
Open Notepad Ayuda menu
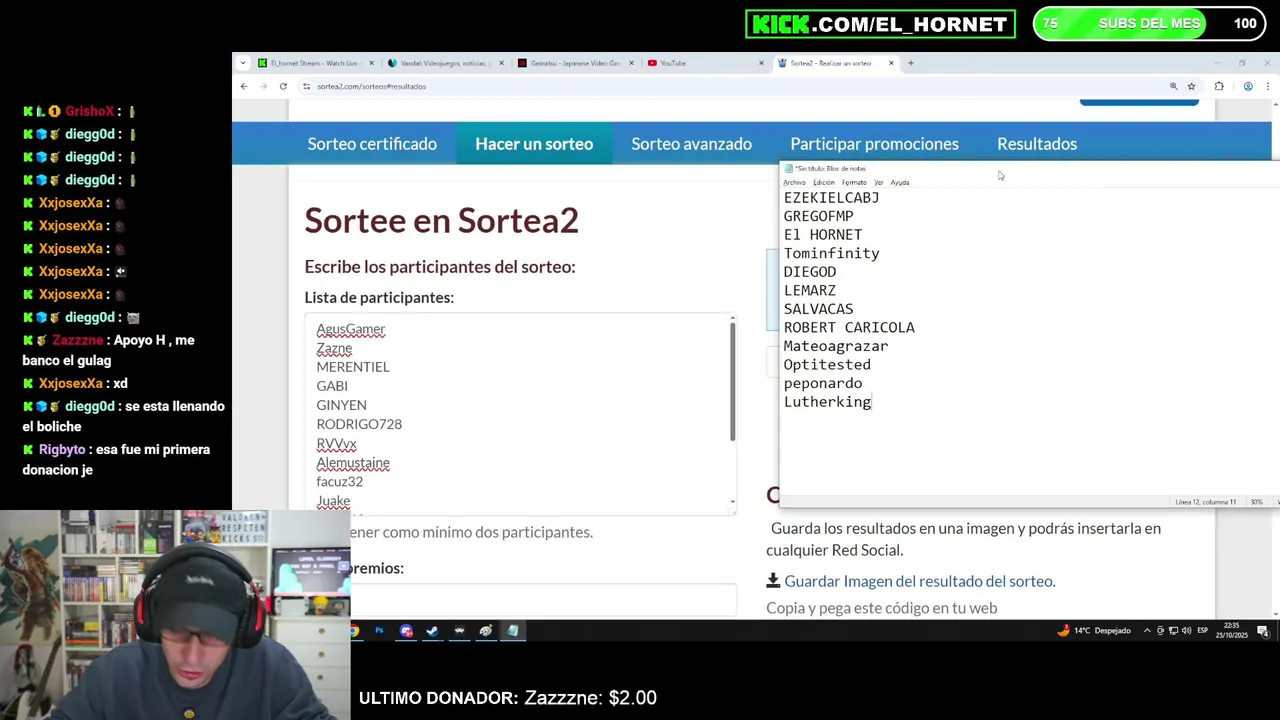[900, 182]
